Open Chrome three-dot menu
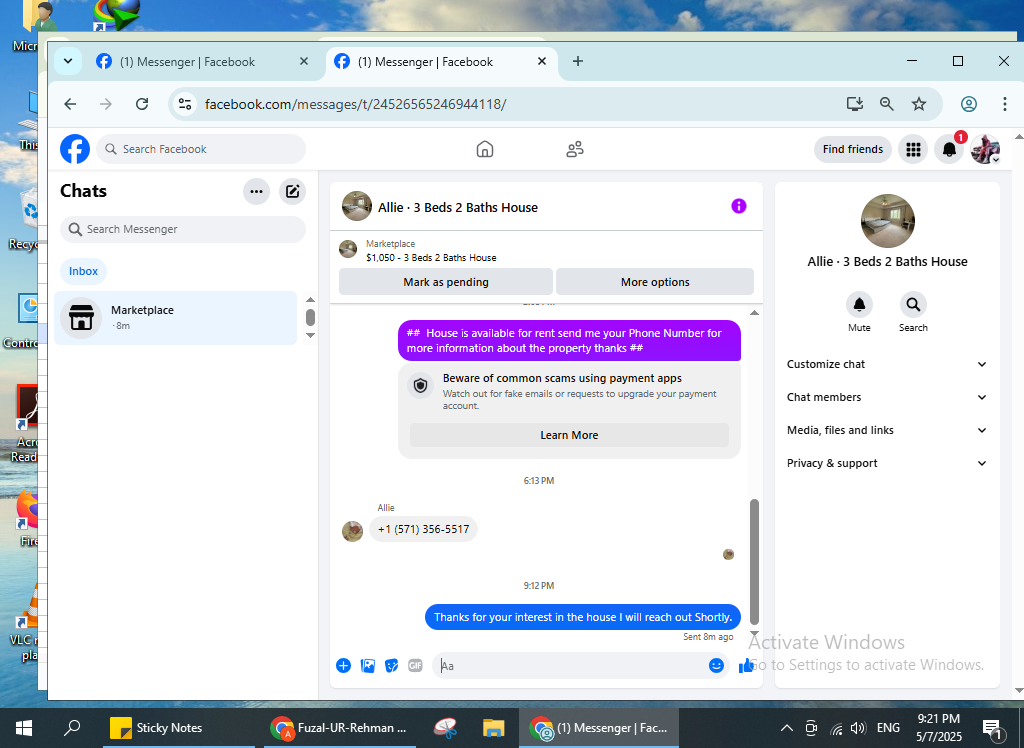This screenshot has width=1024, height=748. 1004,104
